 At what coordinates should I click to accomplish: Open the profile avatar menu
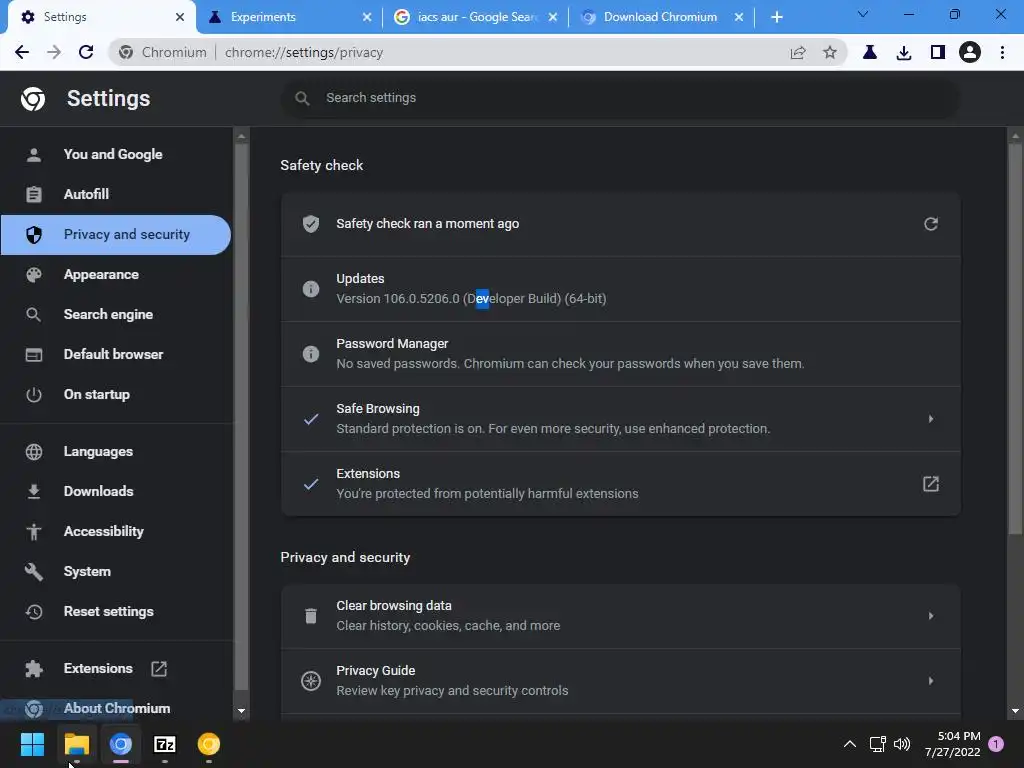pyautogui.click(x=969, y=52)
